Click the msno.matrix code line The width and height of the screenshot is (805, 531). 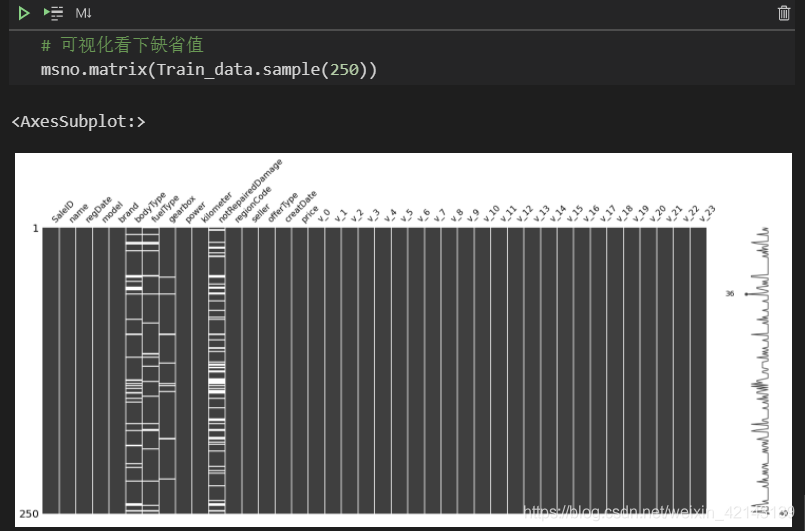pyautogui.click(x=208, y=71)
